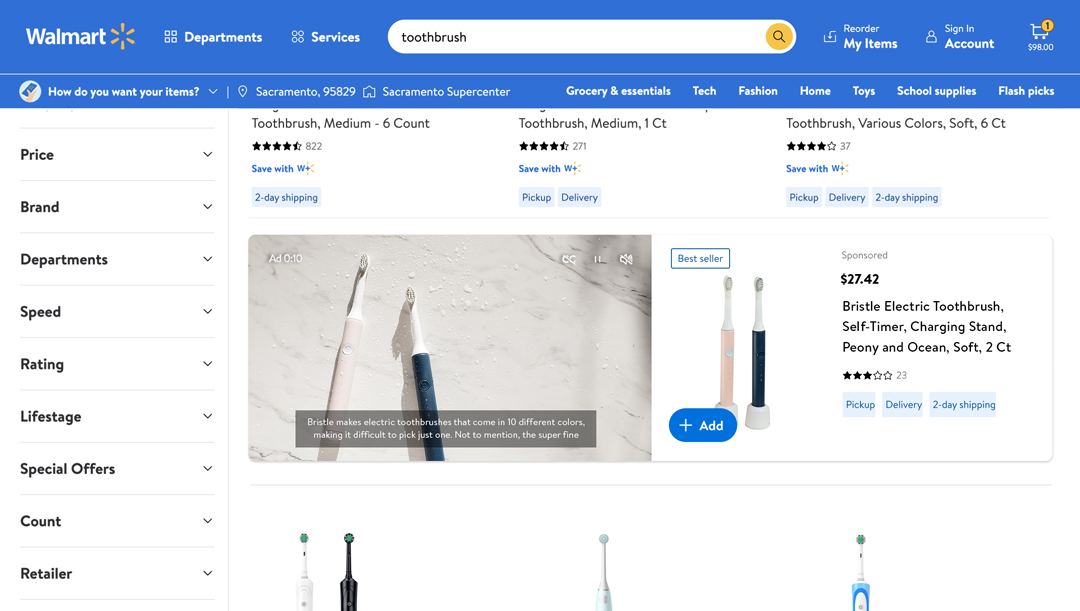Click the Delivery tag on the Bristle product
1080x611 pixels.
903,405
